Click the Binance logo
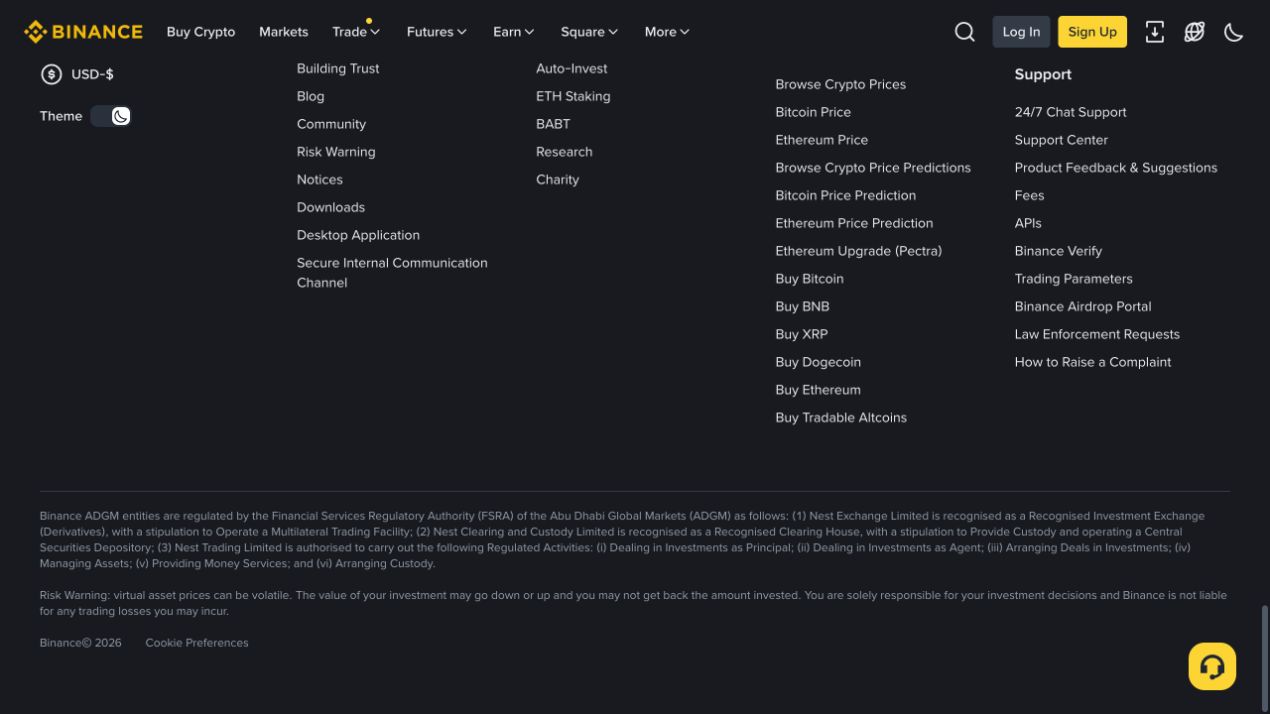Screen dimensions: 1270x714 coord(83,32)
